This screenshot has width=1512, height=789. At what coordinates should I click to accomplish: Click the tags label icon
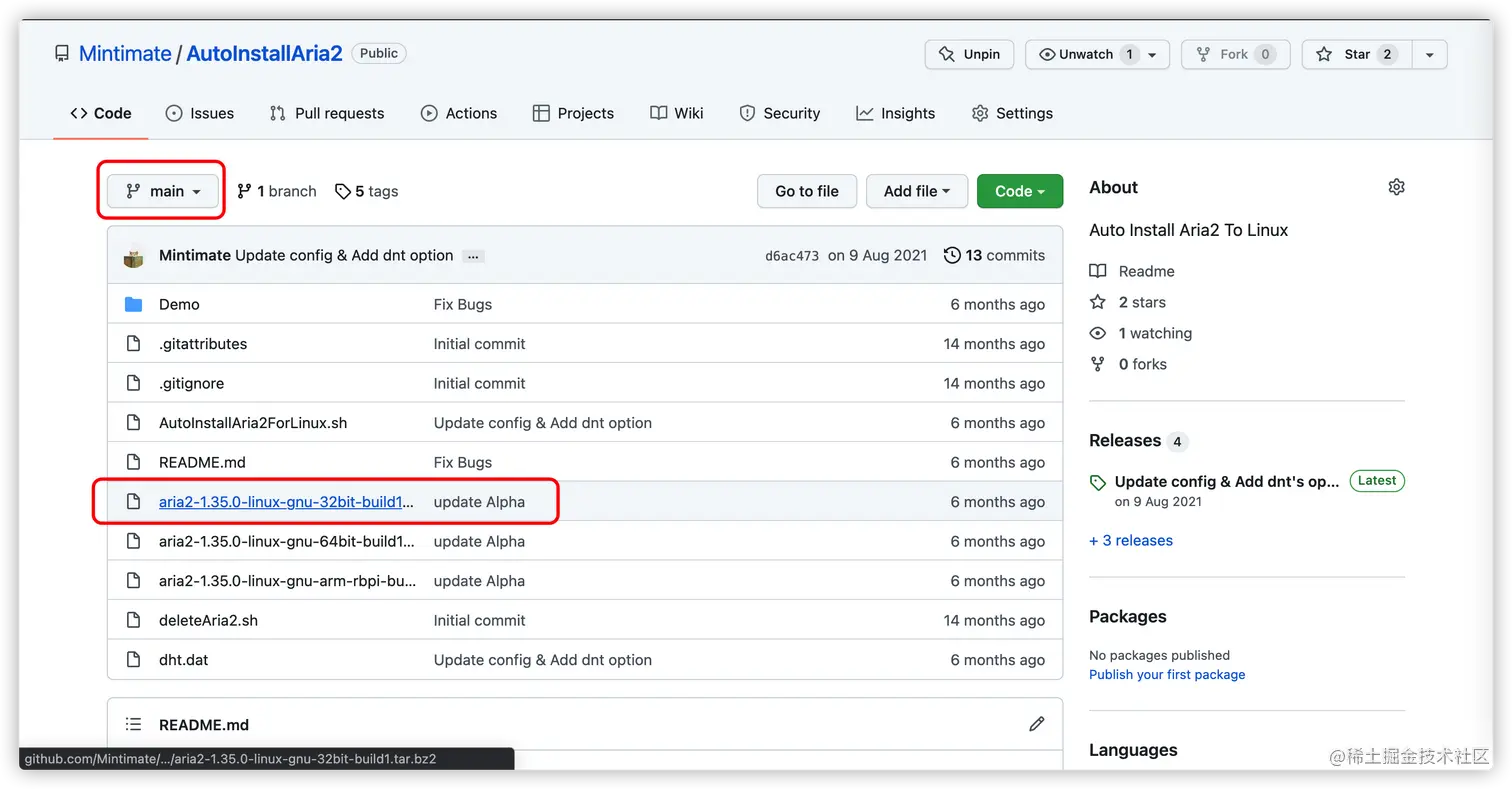343,191
